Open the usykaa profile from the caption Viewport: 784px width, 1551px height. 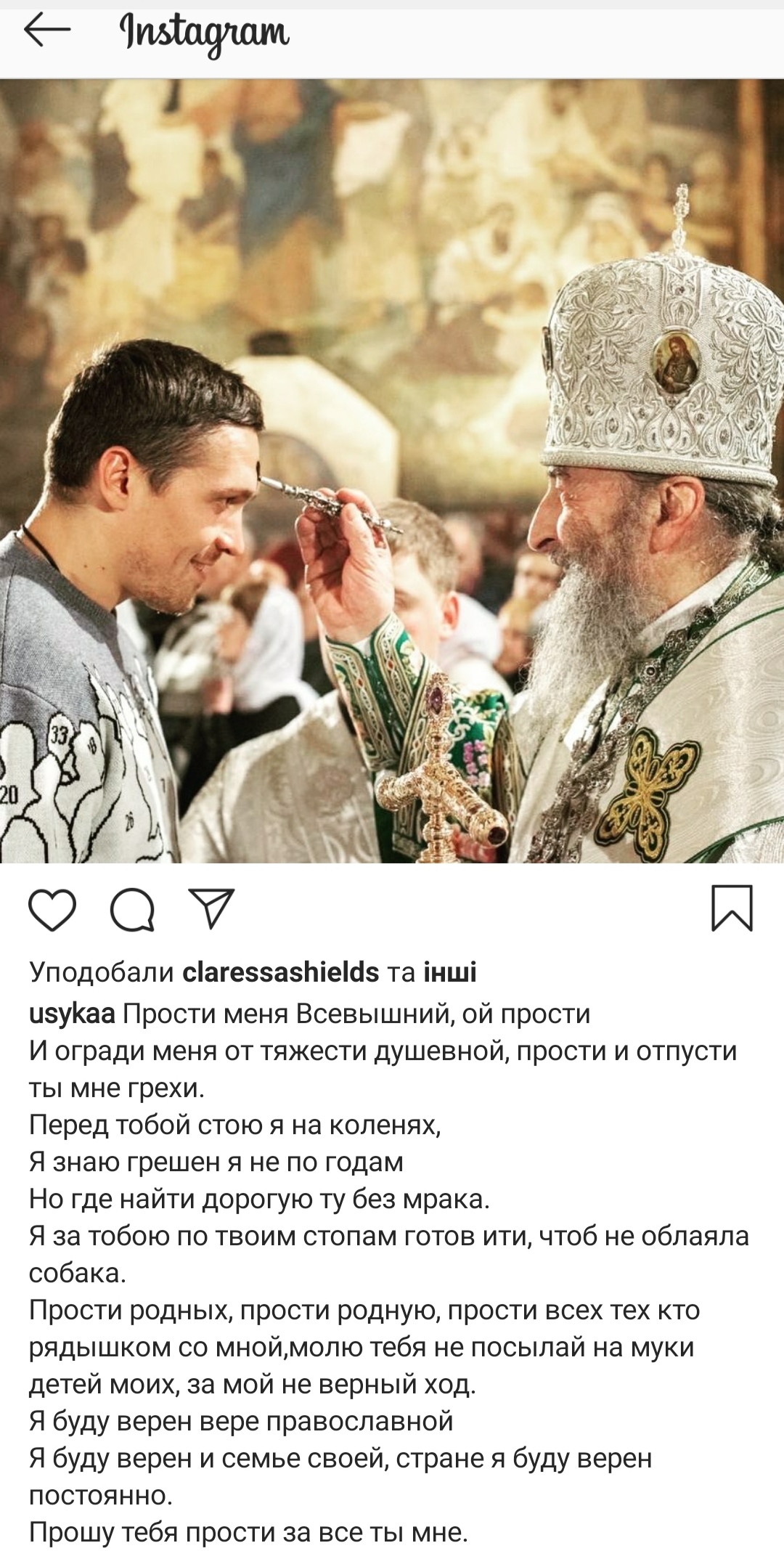point(72,1014)
